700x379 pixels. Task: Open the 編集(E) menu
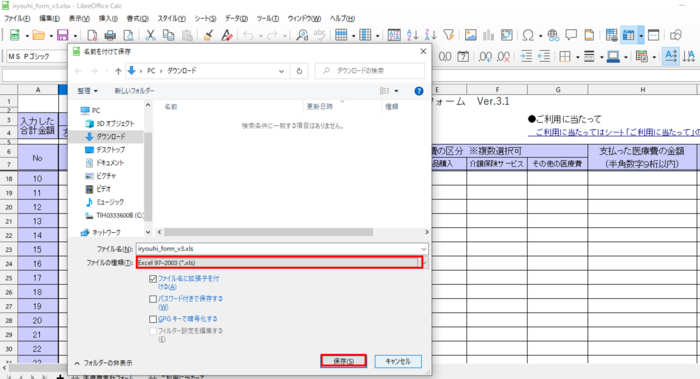tap(49, 18)
